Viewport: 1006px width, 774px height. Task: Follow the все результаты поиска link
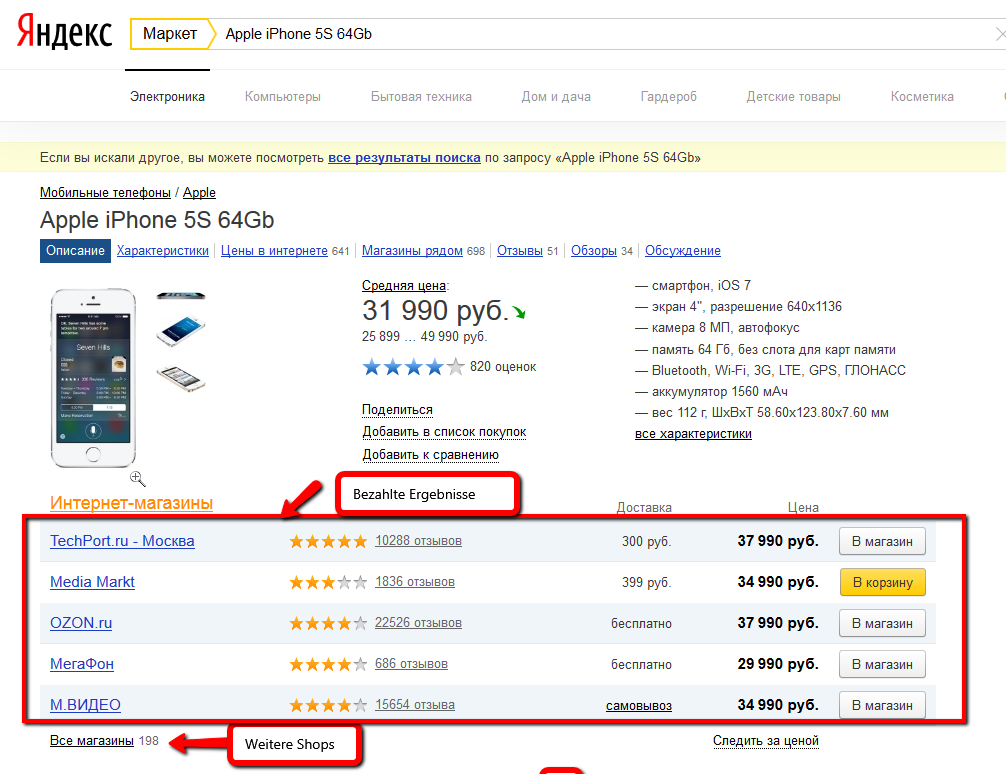pyautogui.click(x=404, y=158)
